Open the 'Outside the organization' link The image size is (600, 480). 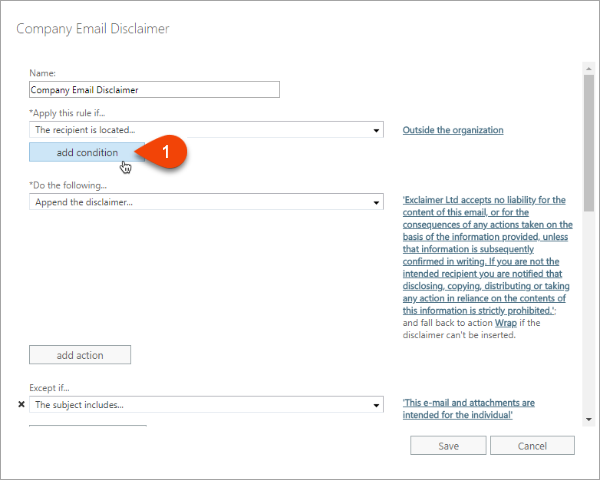(x=452, y=130)
